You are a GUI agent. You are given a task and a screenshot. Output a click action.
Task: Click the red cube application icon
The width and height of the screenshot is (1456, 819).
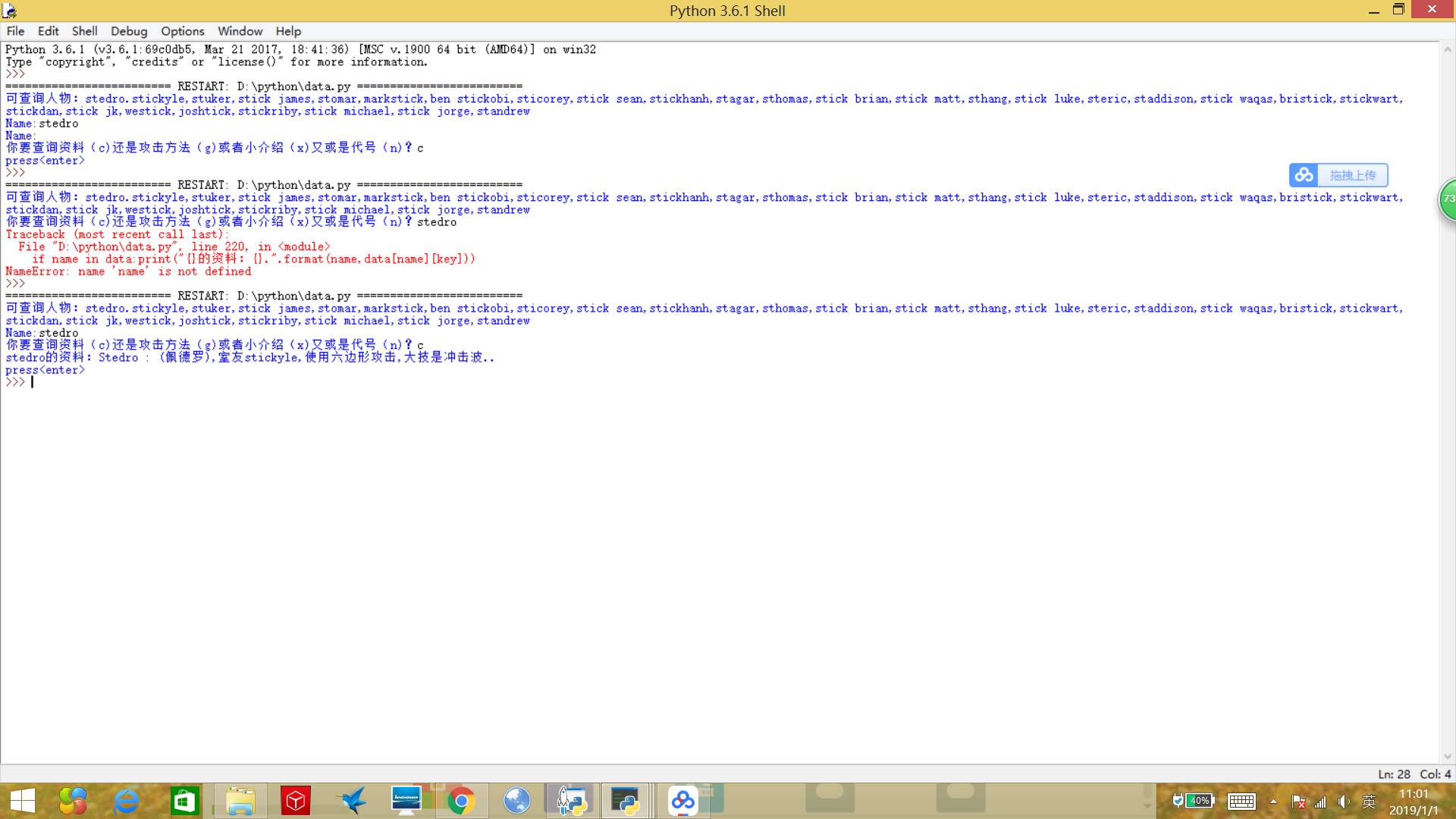(296, 801)
